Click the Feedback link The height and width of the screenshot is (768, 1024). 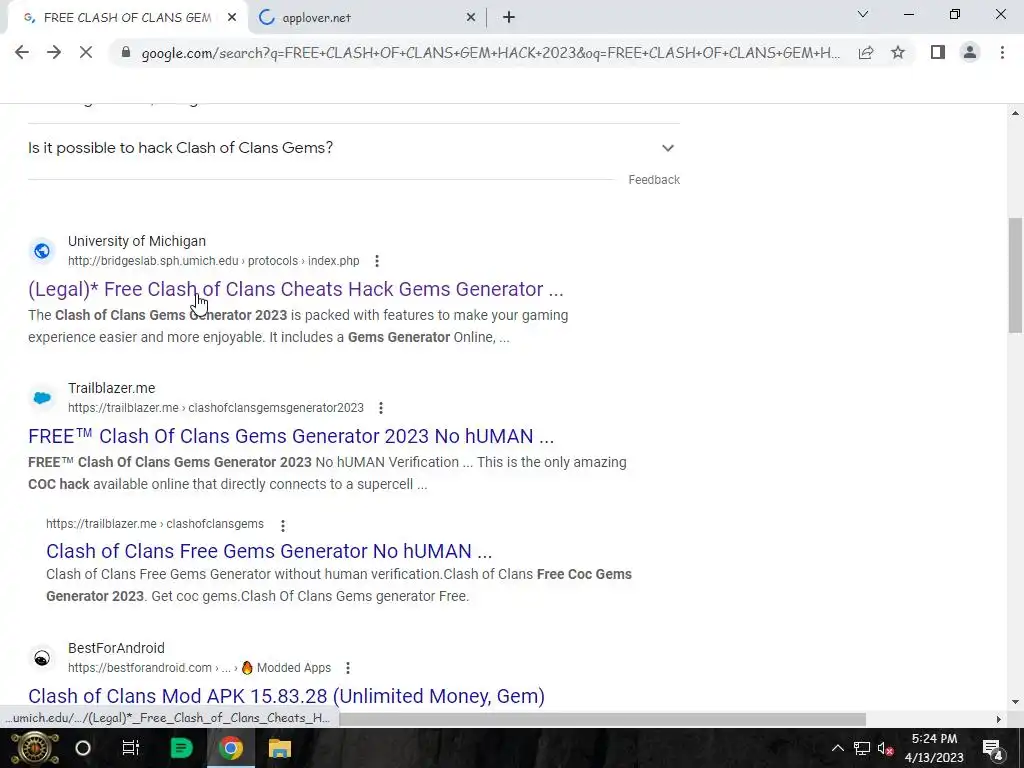tap(654, 180)
